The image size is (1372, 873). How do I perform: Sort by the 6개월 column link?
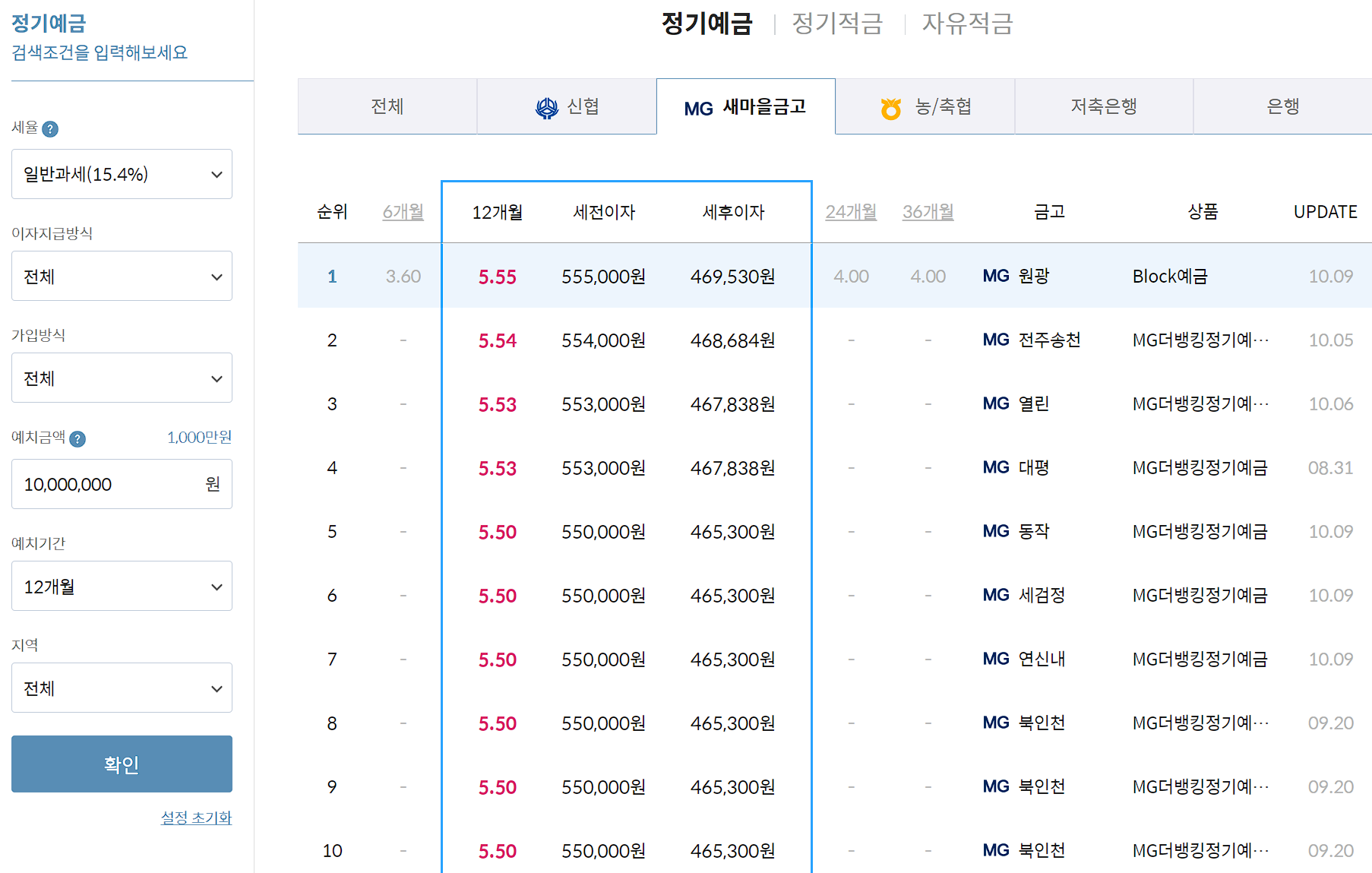403,212
